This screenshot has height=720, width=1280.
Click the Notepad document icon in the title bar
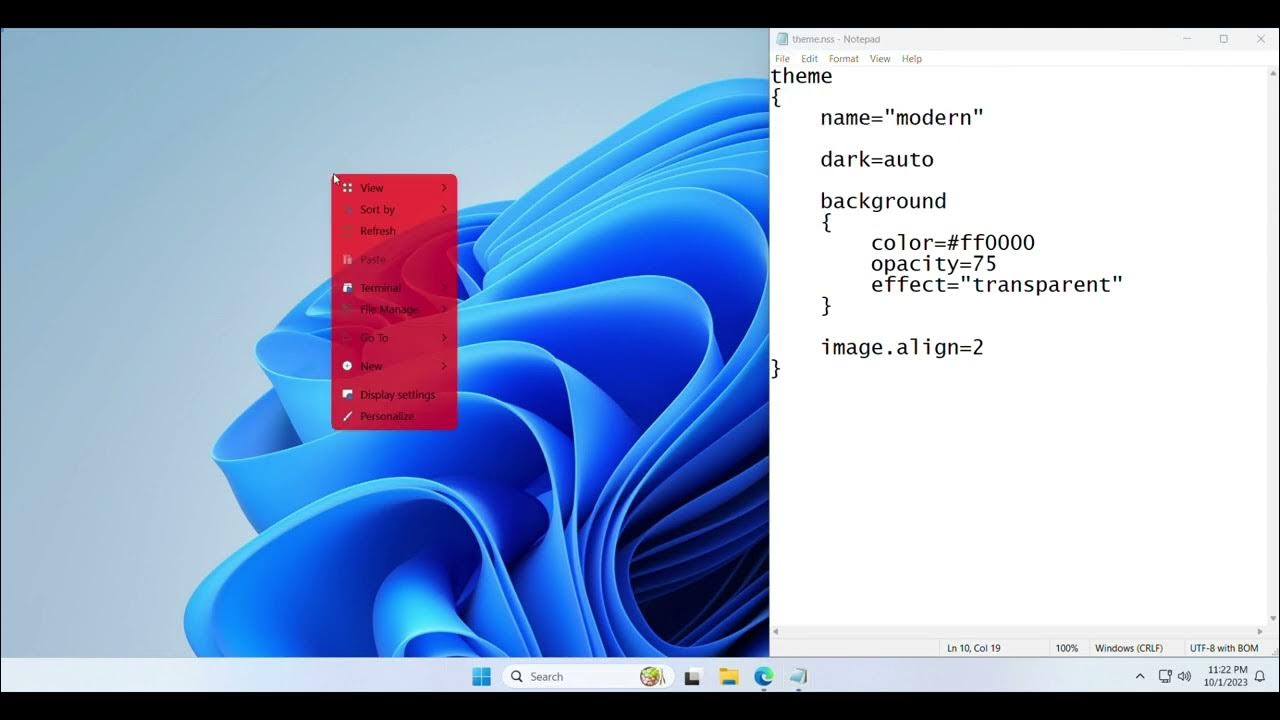782,39
